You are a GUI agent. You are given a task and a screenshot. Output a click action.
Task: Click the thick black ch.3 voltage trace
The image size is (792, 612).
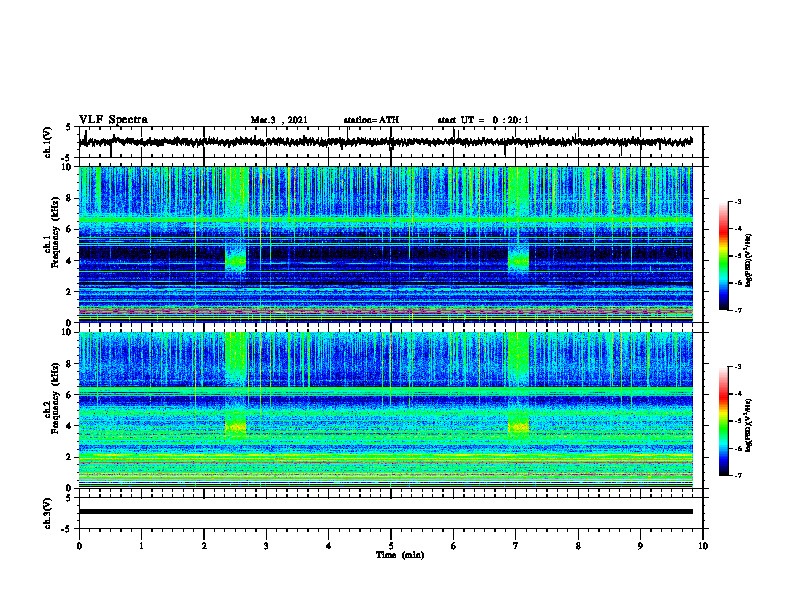tap(385, 512)
